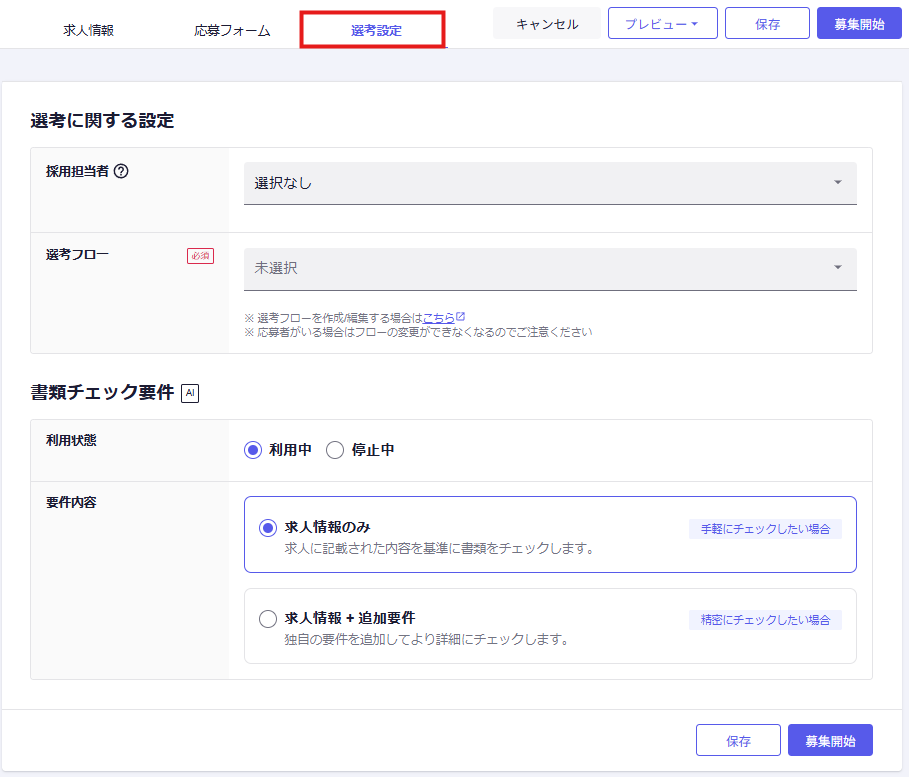Choose the 求人情報のみ requirement option
The width and height of the screenshot is (909, 777).
(x=268, y=527)
